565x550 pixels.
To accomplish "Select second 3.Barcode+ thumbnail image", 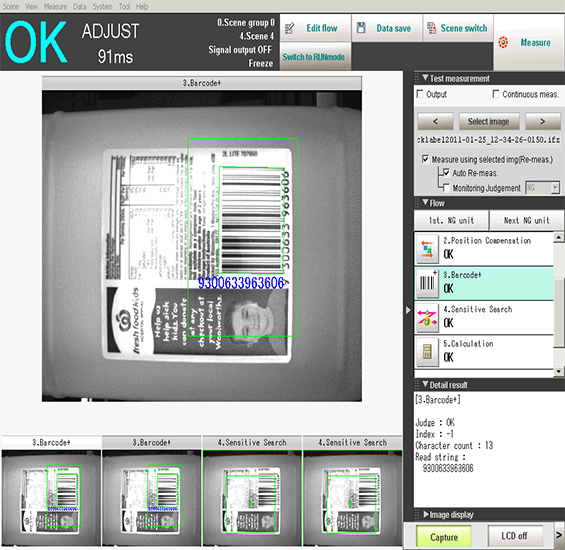I will point(151,498).
